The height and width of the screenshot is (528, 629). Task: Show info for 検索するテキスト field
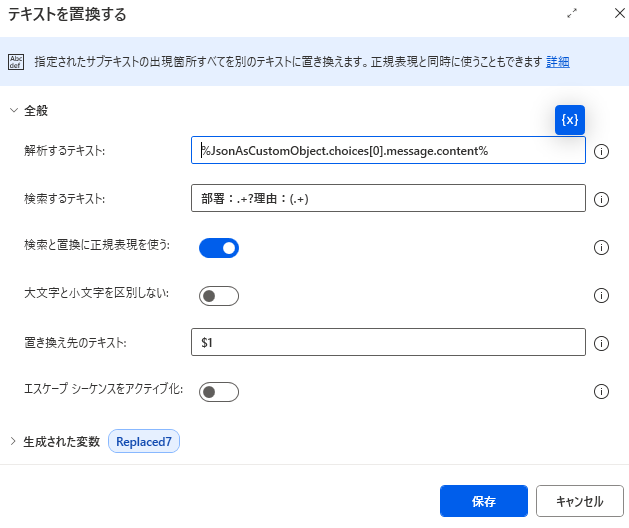(601, 199)
